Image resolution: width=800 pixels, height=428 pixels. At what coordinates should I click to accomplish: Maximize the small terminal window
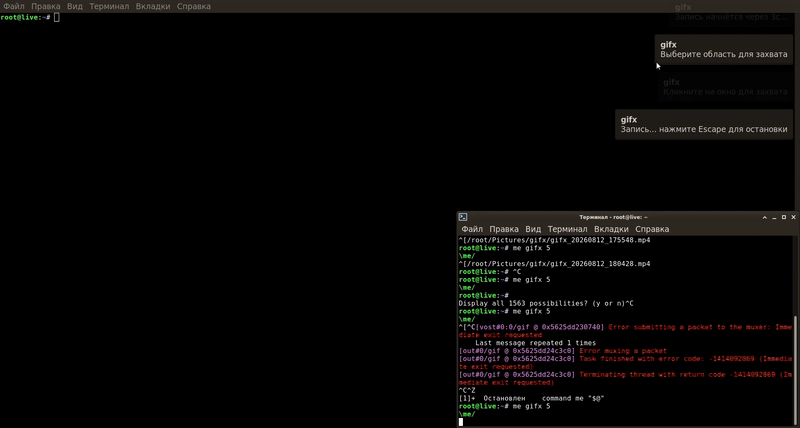[x=784, y=217]
